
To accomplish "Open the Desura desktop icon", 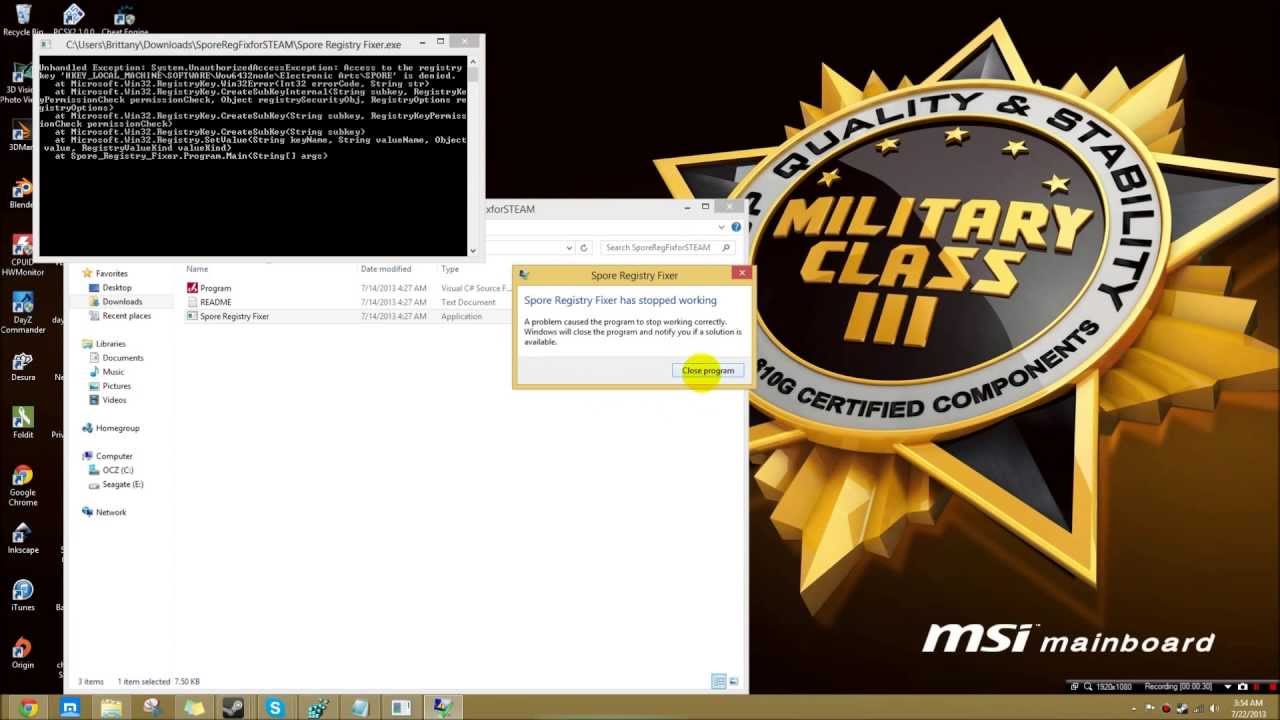I will [22, 365].
